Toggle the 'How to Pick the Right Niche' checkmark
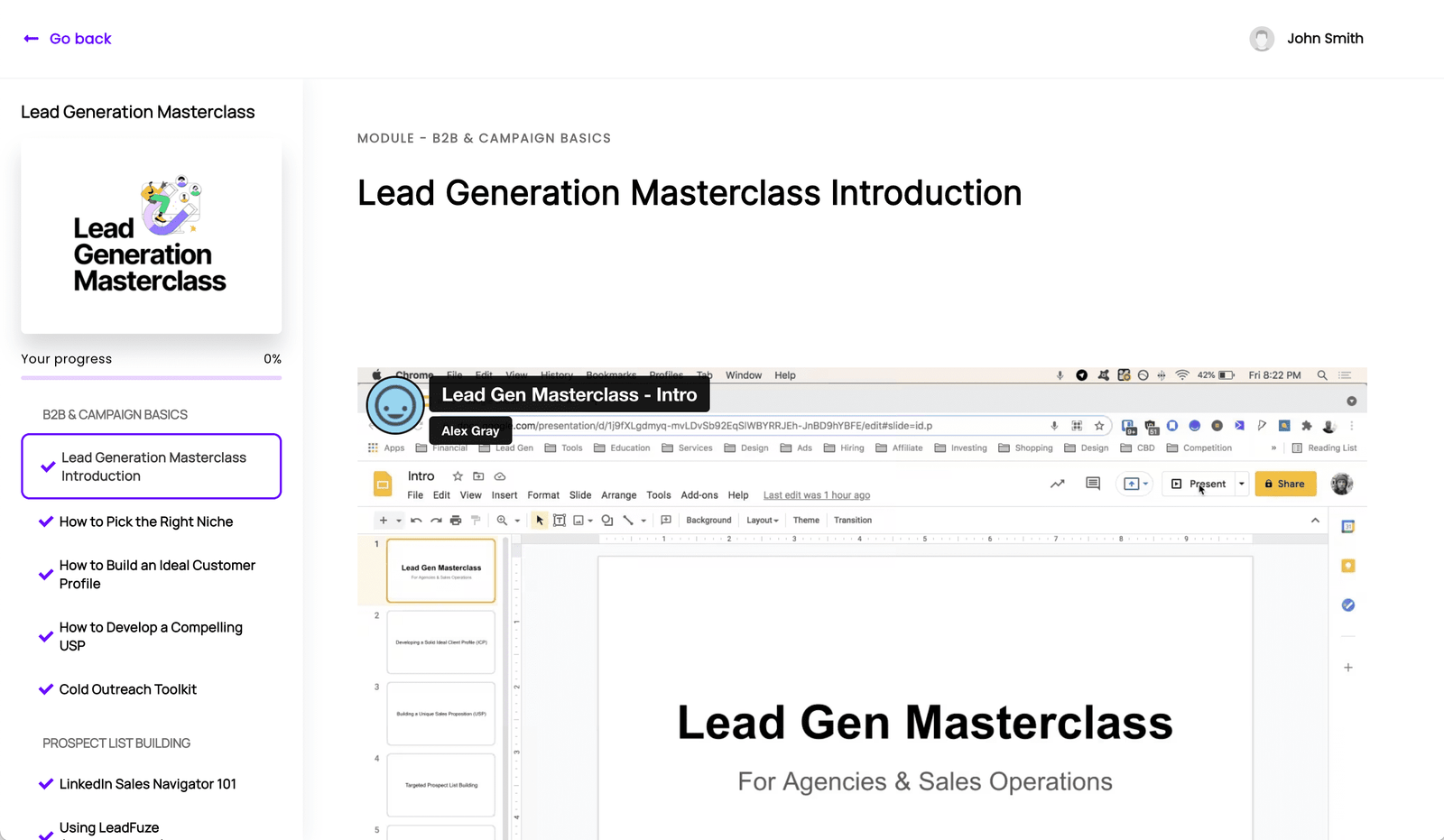The image size is (1444, 840). tap(46, 522)
